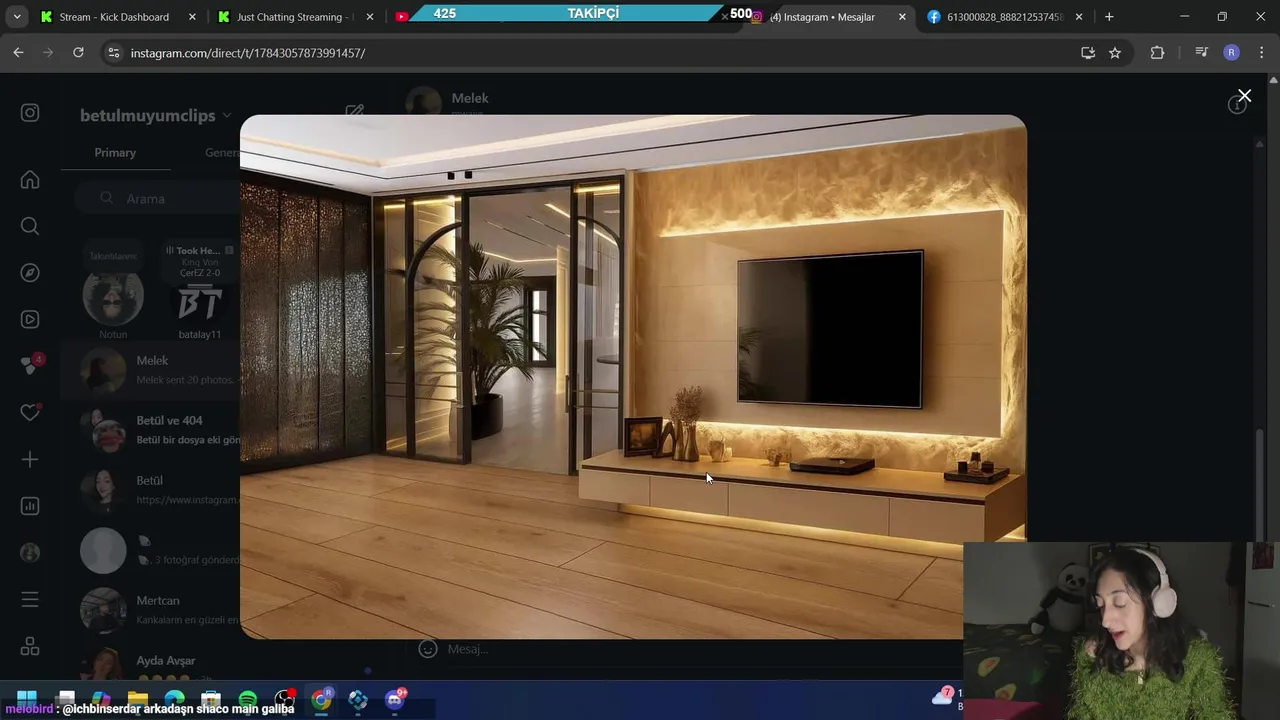Switch to the General inbox tab
Image resolution: width=1280 pixels, height=720 pixels.
point(222,153)
